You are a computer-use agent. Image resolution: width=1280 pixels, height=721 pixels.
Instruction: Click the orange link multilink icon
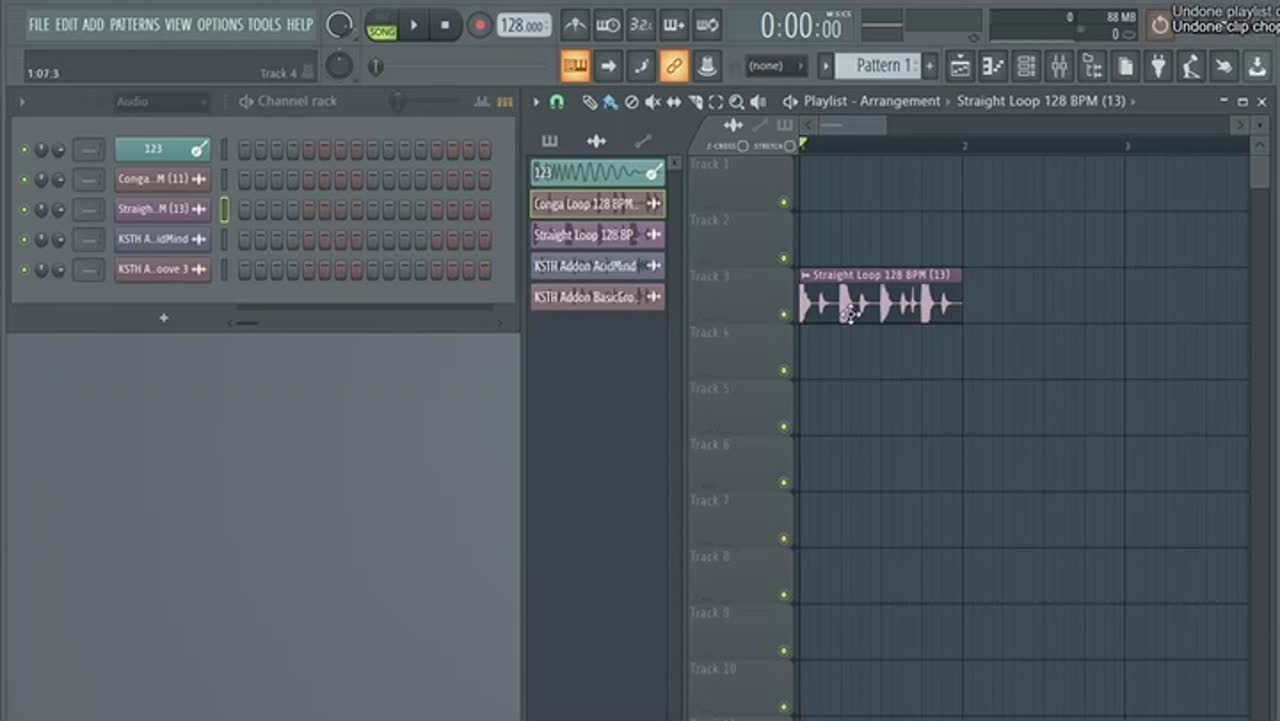click(x=674, y=67)
